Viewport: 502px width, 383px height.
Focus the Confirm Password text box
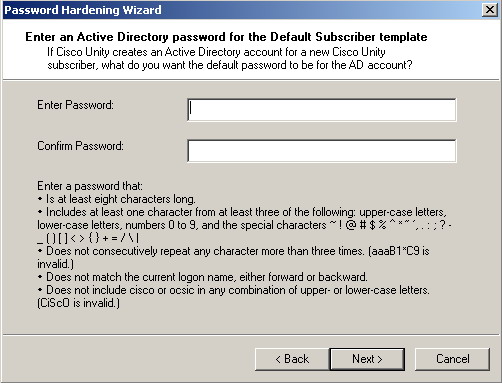click(322, 151)
